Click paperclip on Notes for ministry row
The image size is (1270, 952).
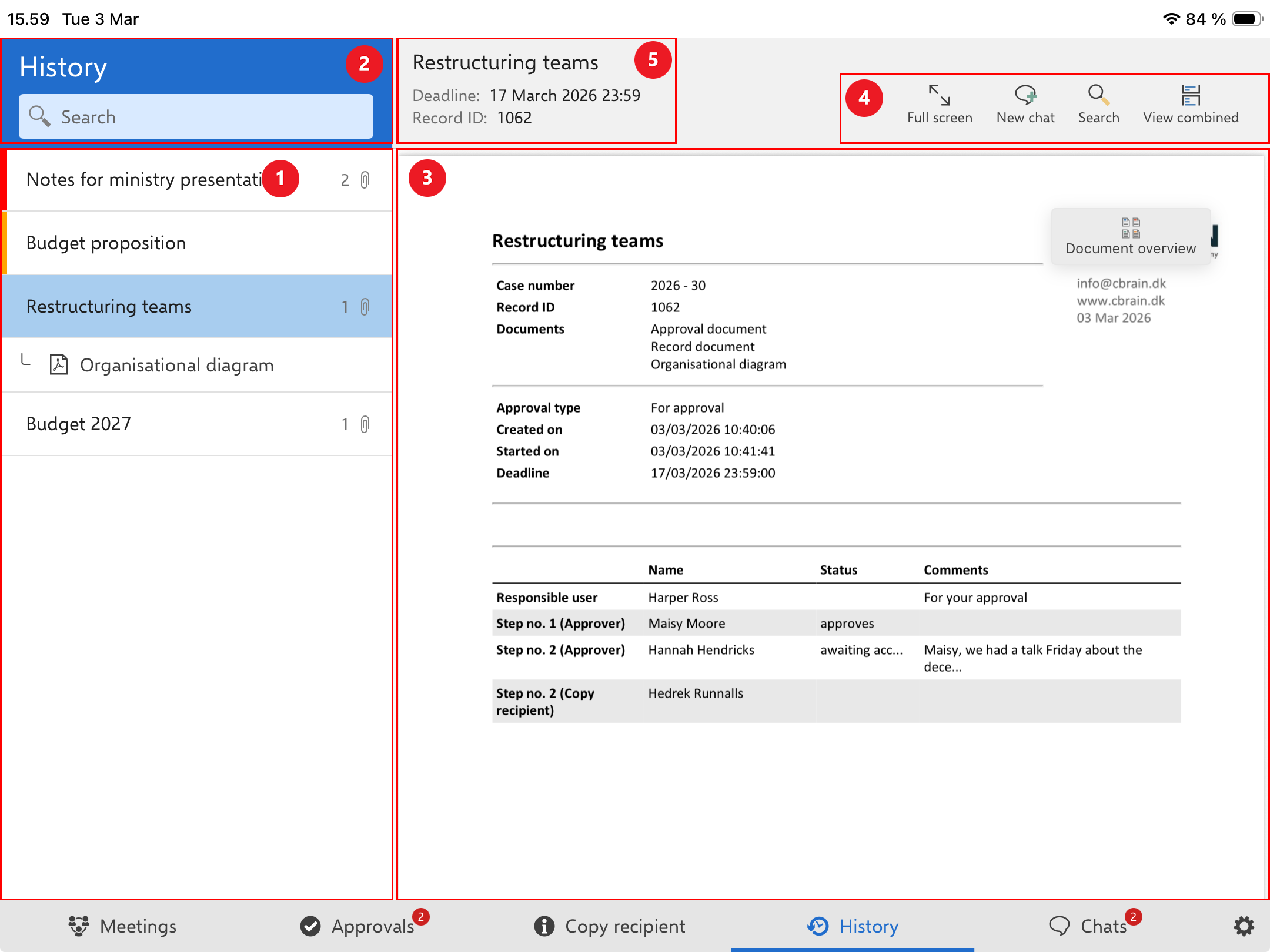click(x=365, y=180)
